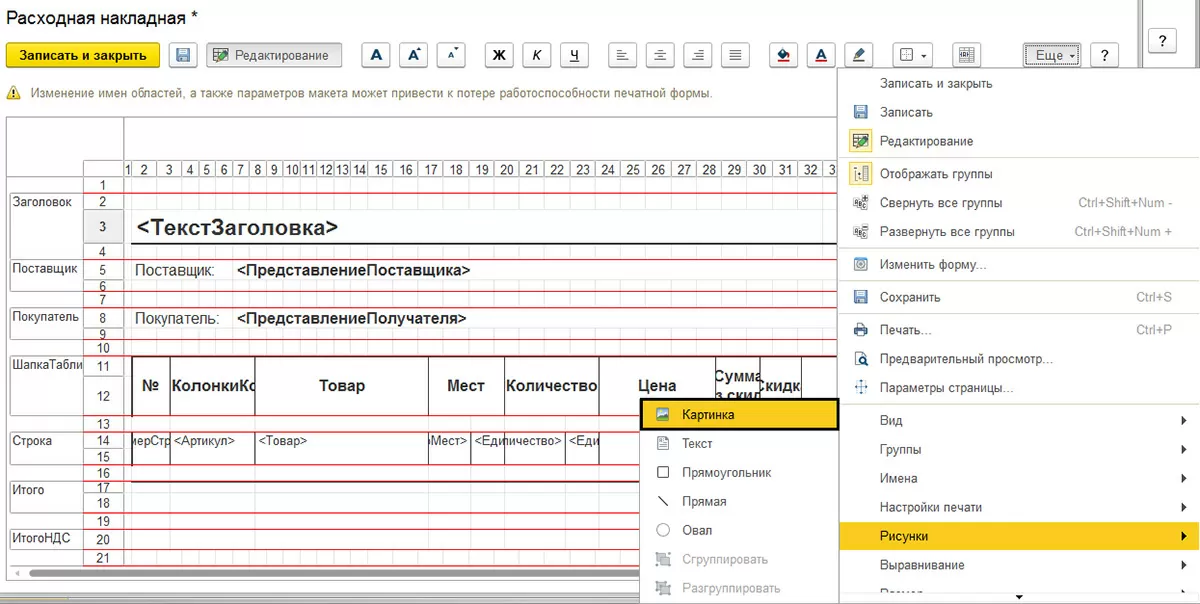Toggle italic formatting (К) button
The image size is (1200, 604).
(x=537, y=55)
